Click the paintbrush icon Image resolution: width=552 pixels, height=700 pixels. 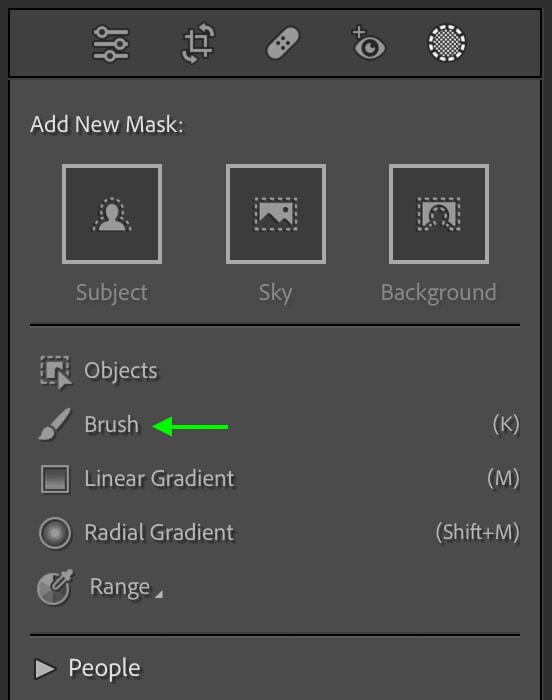(x=54, y=425)
